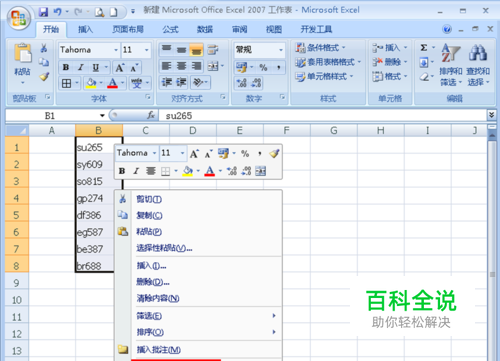
Task: Expand the Name Box dropdown arrow
Action: (x=102, y=116)
